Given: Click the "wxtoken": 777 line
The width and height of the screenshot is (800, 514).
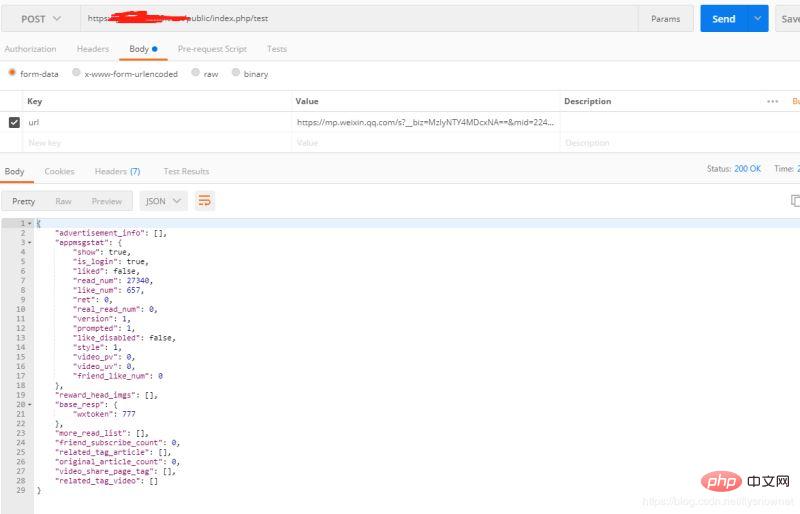Looking at the screenshot, I should tap(104, 414).
